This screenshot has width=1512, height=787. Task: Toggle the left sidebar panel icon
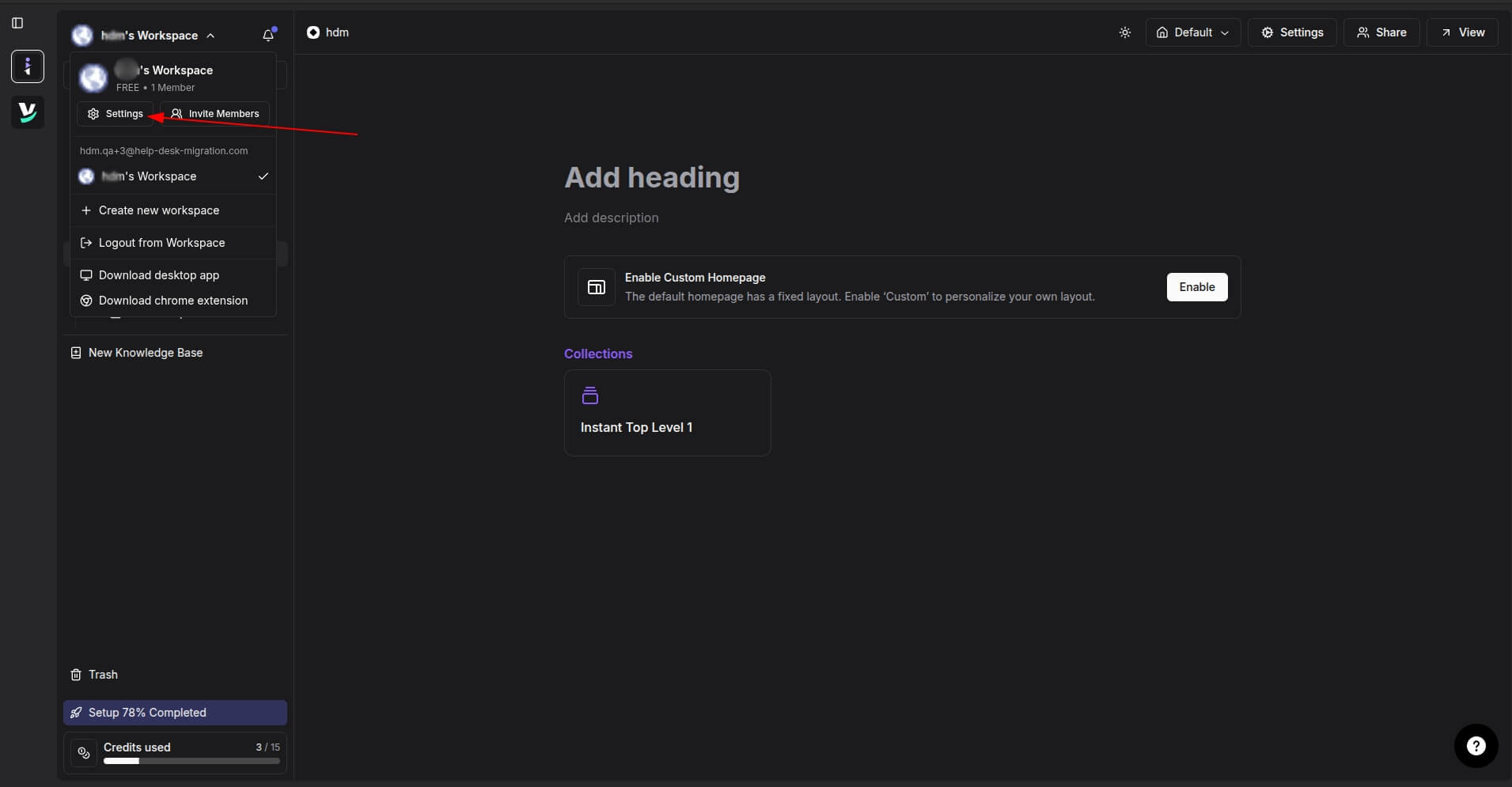point(17,23)
